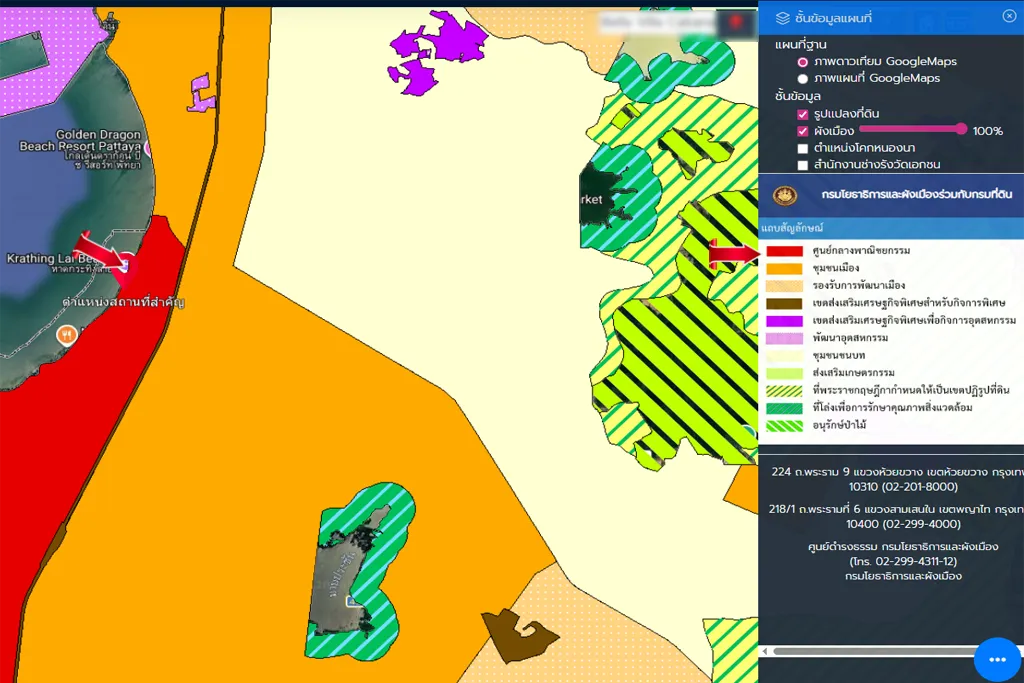Select ภาพแผนที่ GoogleMaps base map

coord(802,79)
